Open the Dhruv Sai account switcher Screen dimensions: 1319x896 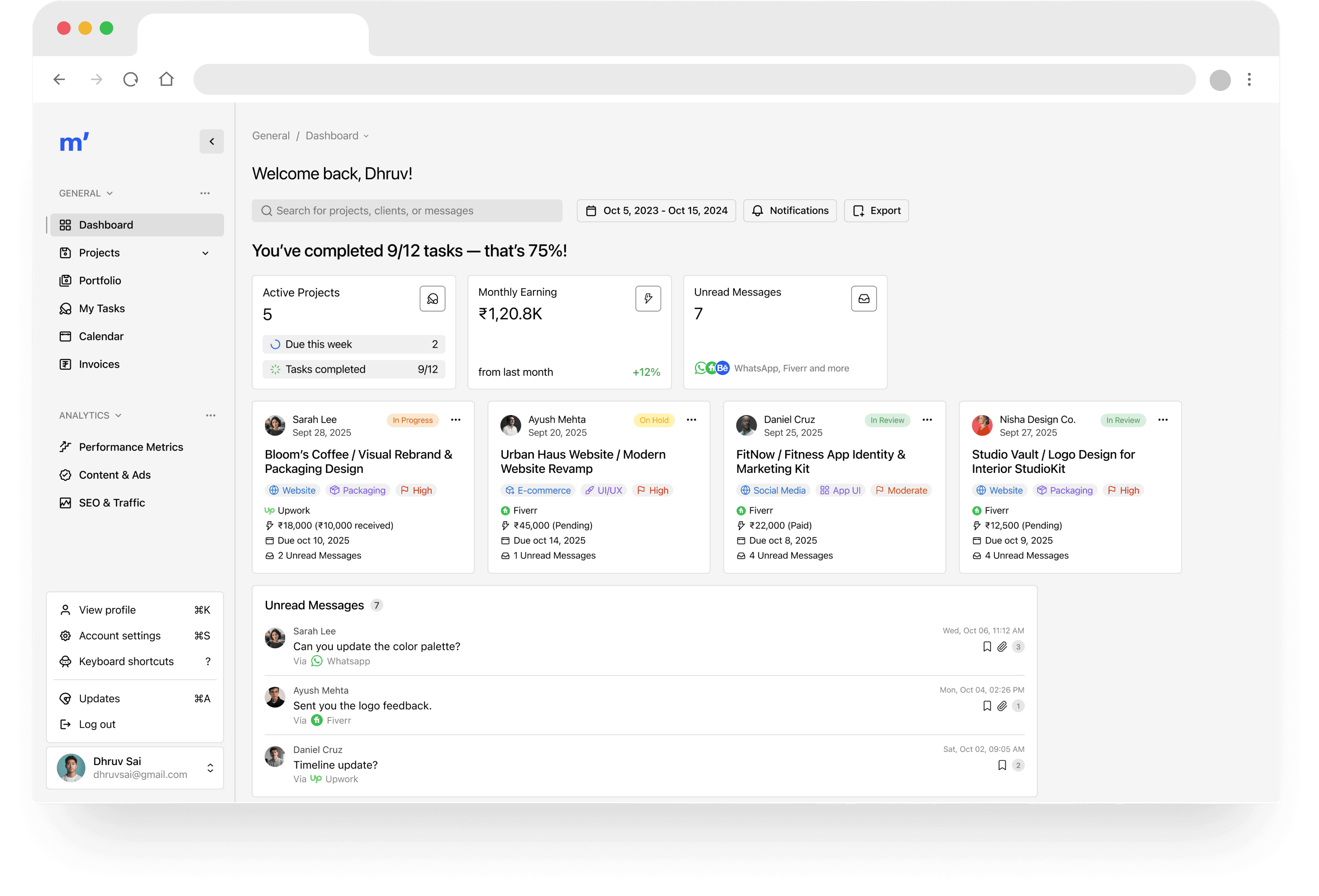click(x=210, y=768)
